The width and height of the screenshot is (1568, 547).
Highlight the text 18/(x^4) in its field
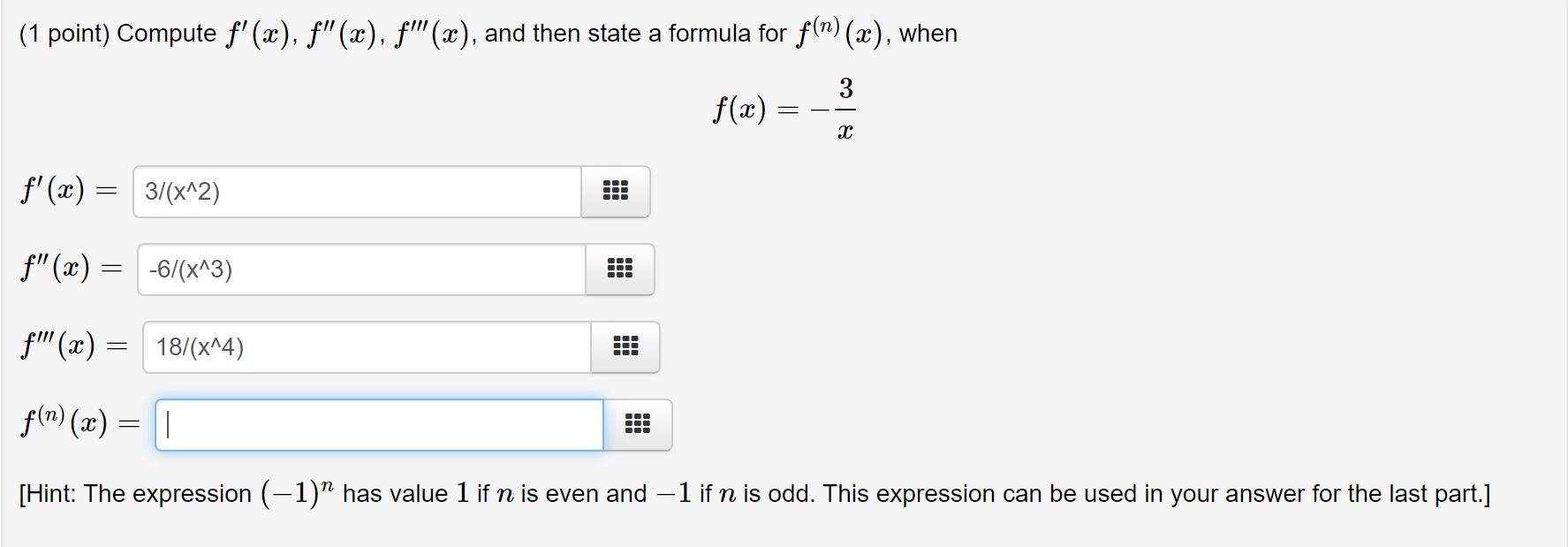(201, 347)
